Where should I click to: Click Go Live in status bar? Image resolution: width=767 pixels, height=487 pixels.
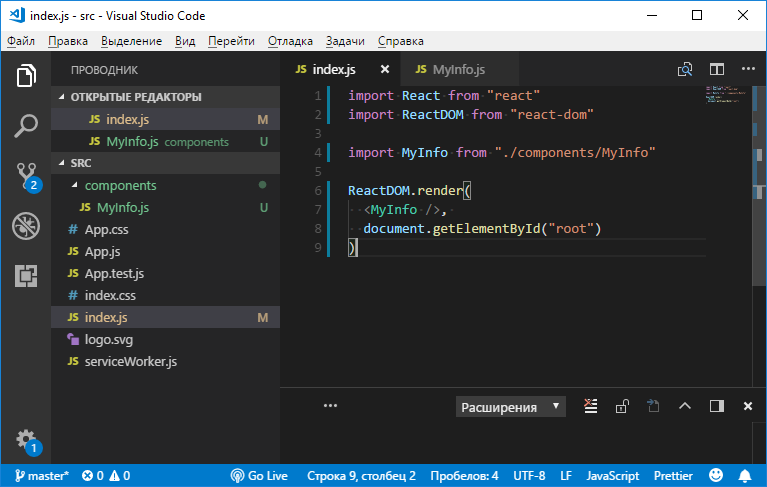tap(259, 475)
